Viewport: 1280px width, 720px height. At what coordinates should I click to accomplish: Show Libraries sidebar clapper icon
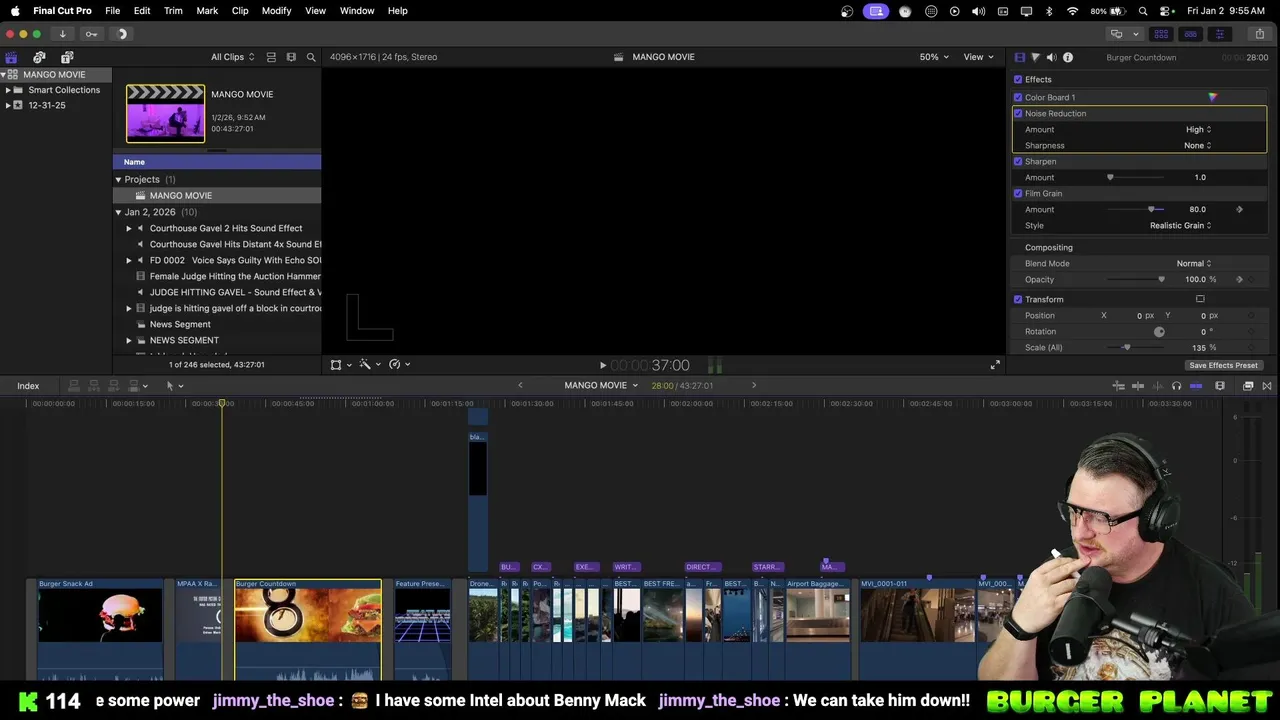[x=11, y=57]
